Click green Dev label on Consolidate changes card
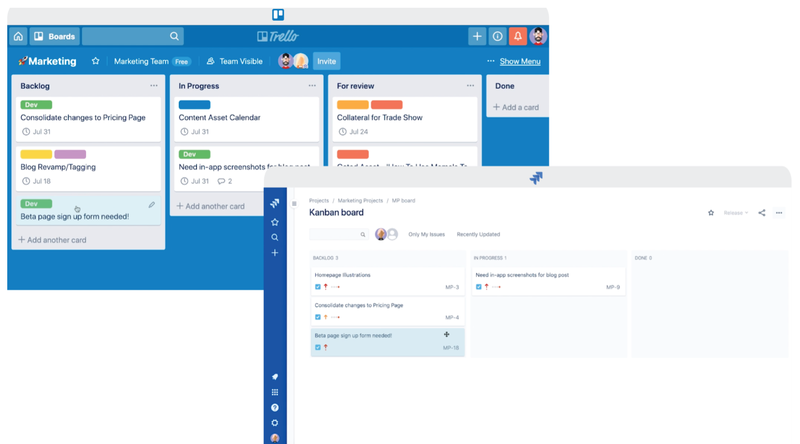800x444 pixels. (x=36, y=105)
